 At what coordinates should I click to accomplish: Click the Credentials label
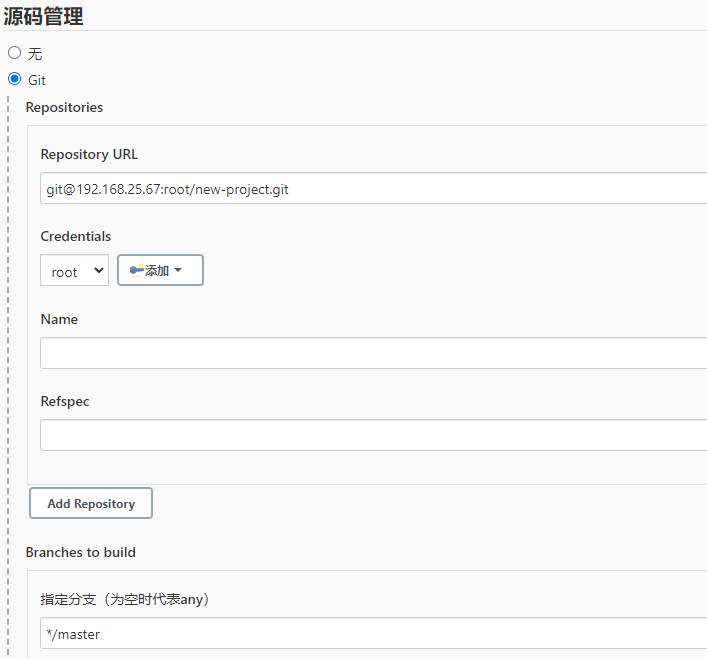point(76,237)
